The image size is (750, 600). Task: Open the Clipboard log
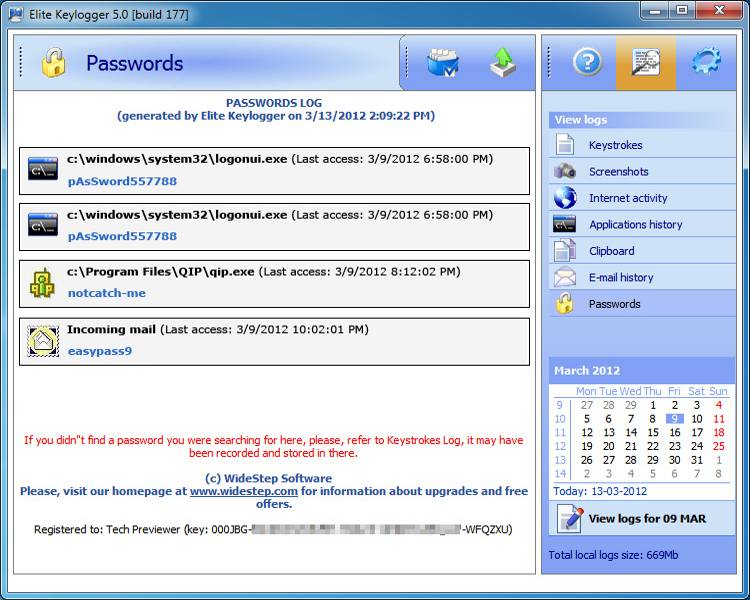point(611,251)
